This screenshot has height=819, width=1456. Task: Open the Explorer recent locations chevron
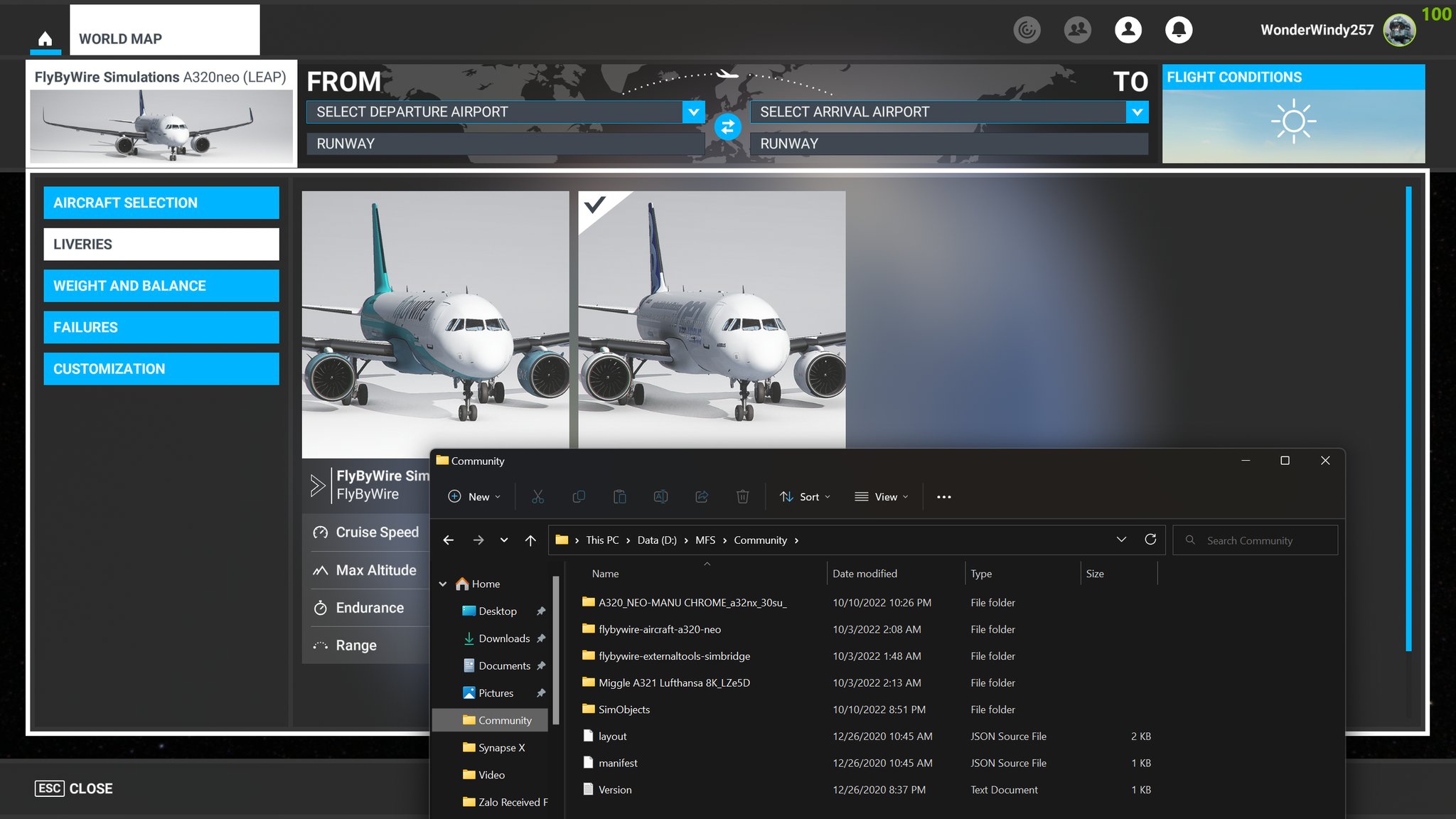click(x=504, y=540)
